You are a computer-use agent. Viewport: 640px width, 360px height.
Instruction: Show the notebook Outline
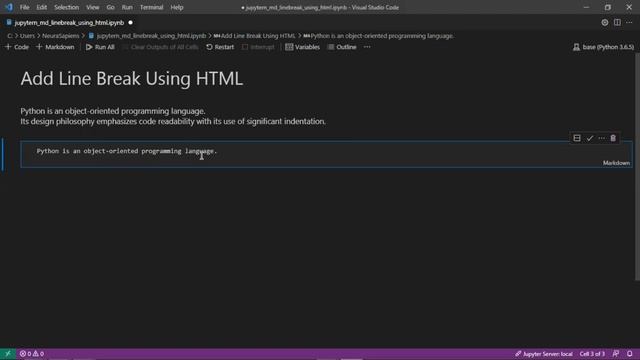tap(342, 47)
